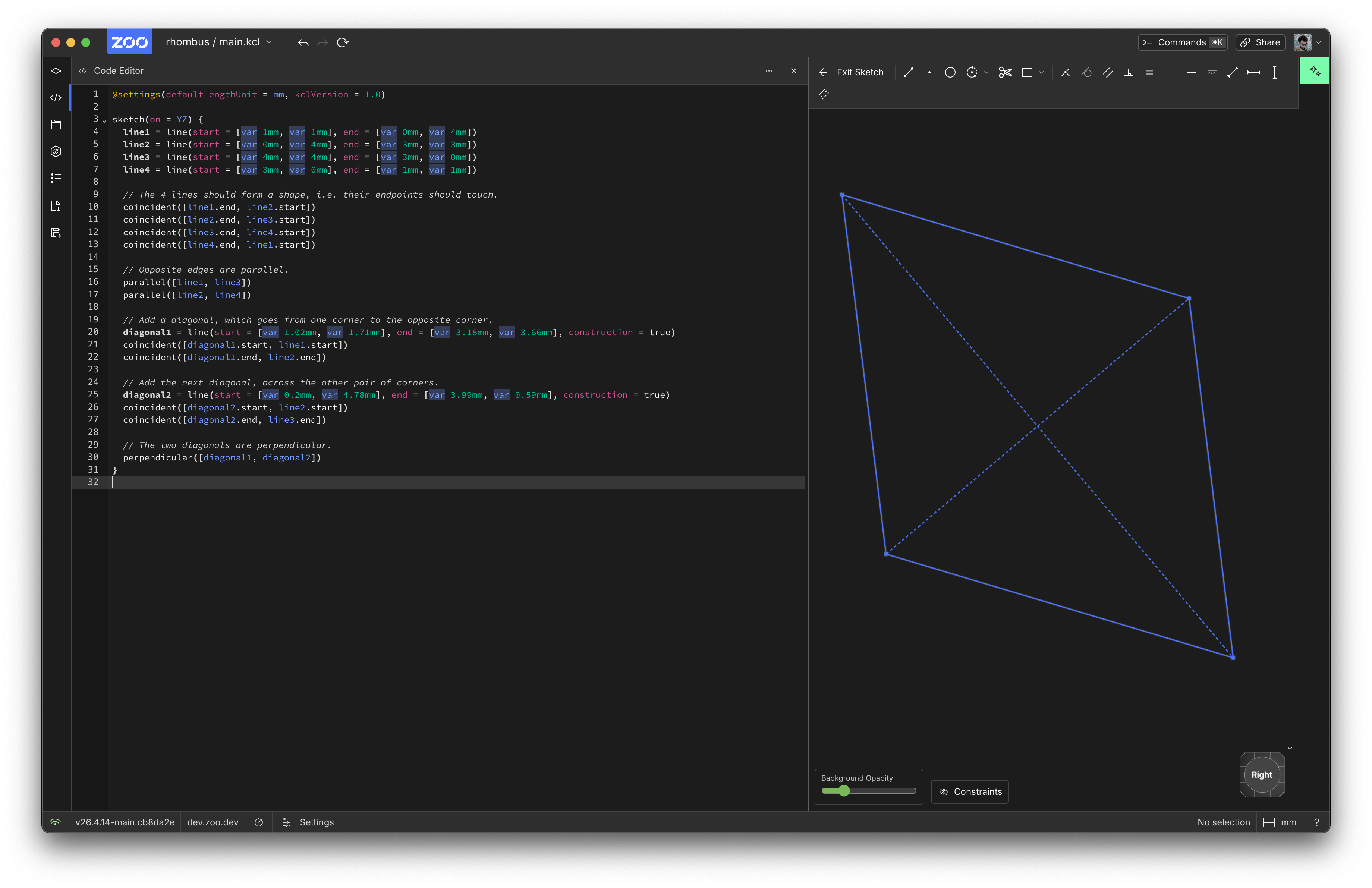Expand the Rectangle tool dropdown arrow

(1041, 73)
